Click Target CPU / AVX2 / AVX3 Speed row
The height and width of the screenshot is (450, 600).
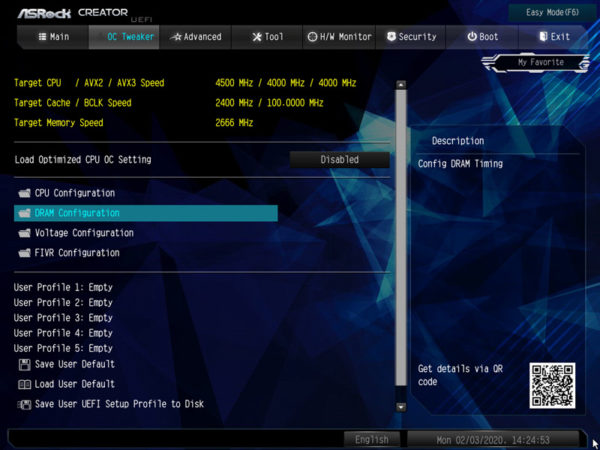pos(185,83)
